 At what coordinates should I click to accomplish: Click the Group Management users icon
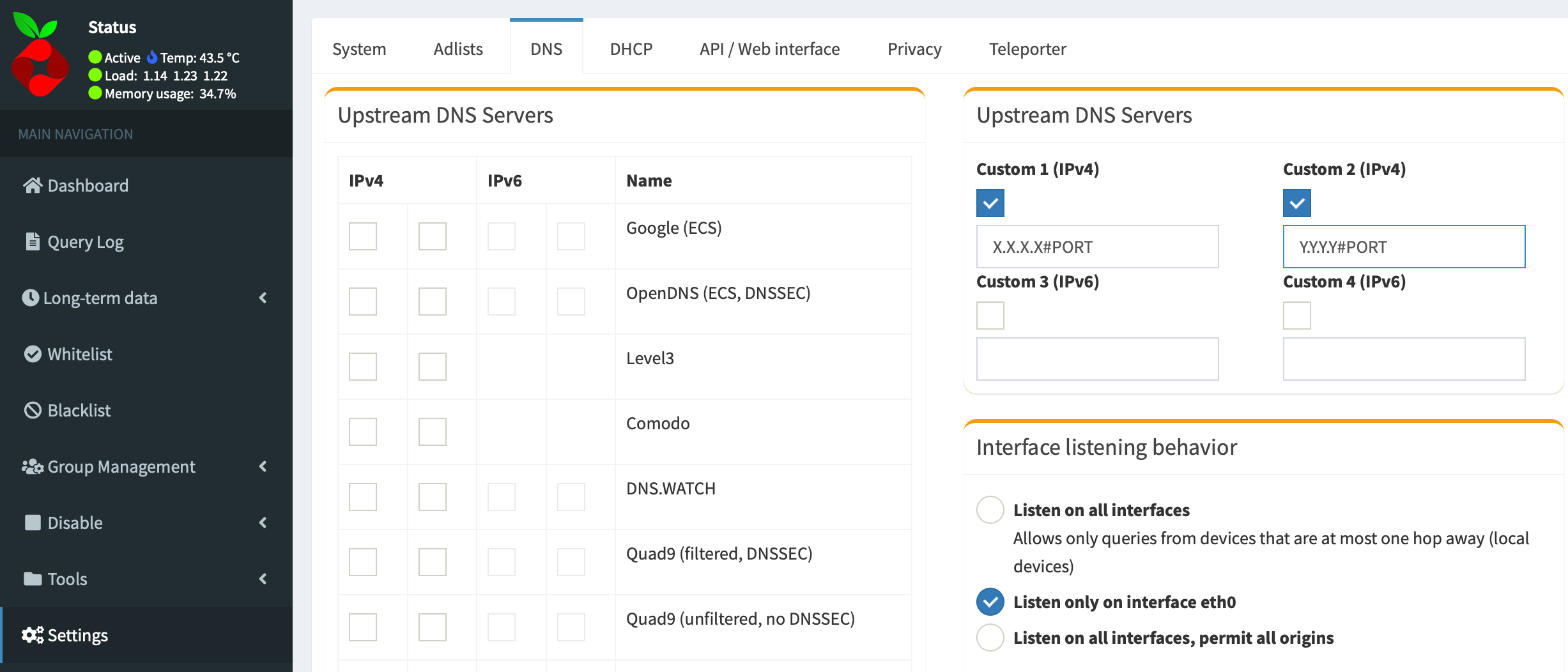(33, 466)
